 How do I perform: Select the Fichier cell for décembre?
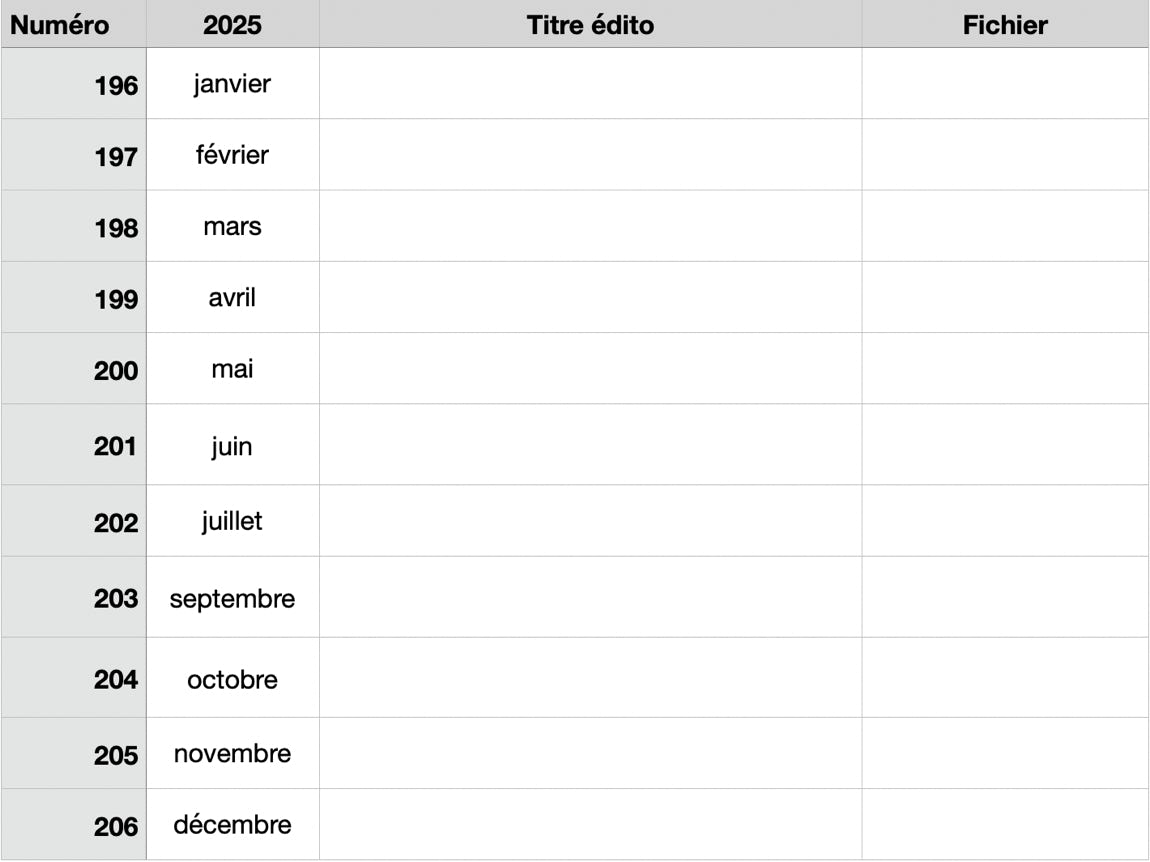1005,825
